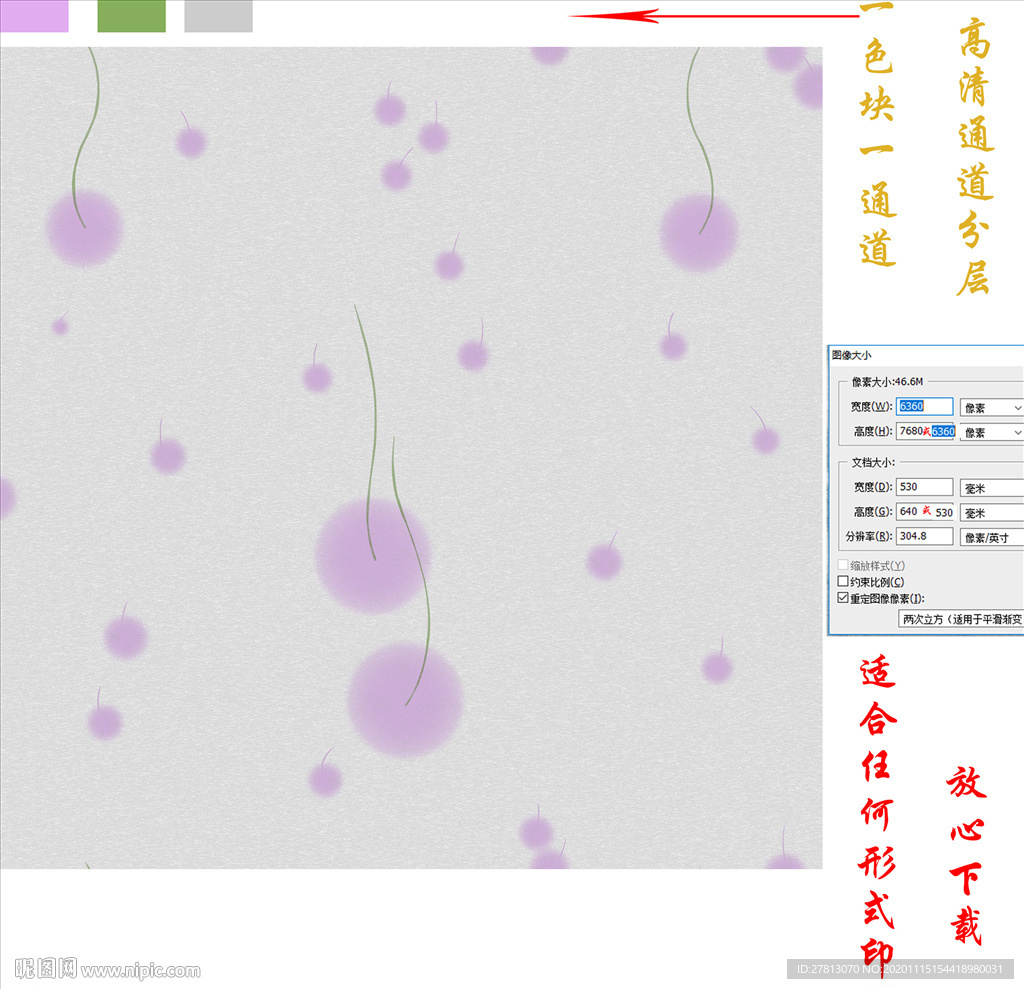Click the pixel 高度(H) field showing 7680

tap(925, 431)
